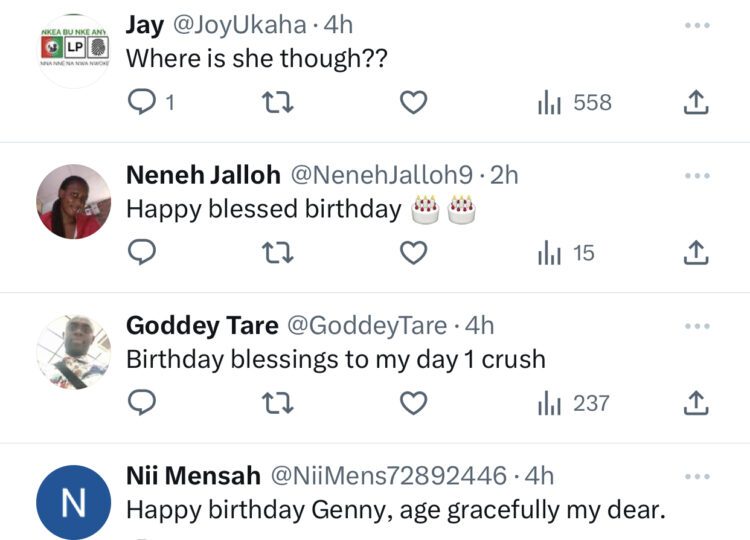
Task: Reply to Neneh Jalloh's birthday tweet
Action: click(x=143, y=253)
